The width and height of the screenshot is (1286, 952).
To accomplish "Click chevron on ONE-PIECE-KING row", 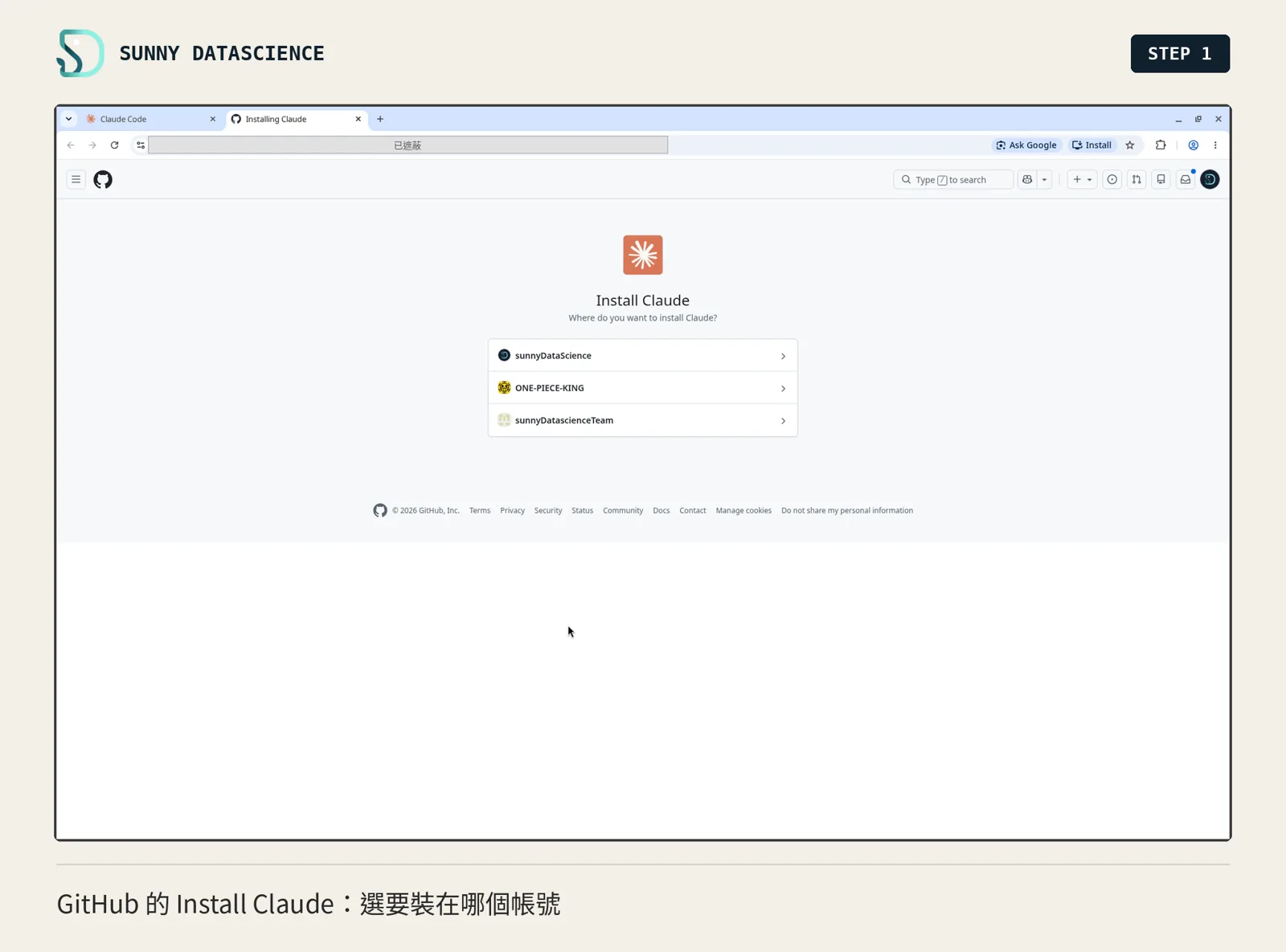I will coord(783,389).
